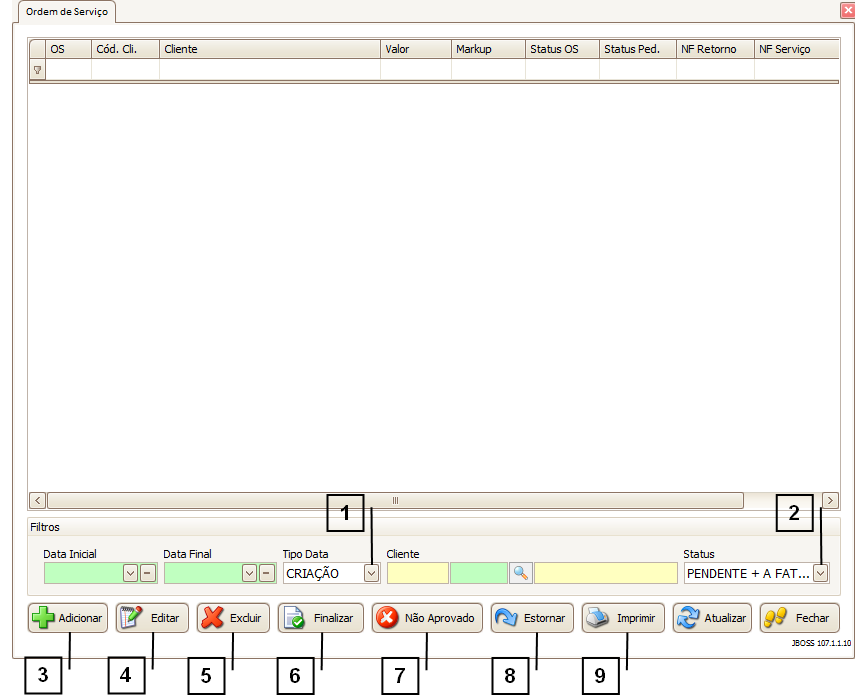Click the Excluir red X button
Viewport: 856px width, 700px height.
[x=233, y=618]
